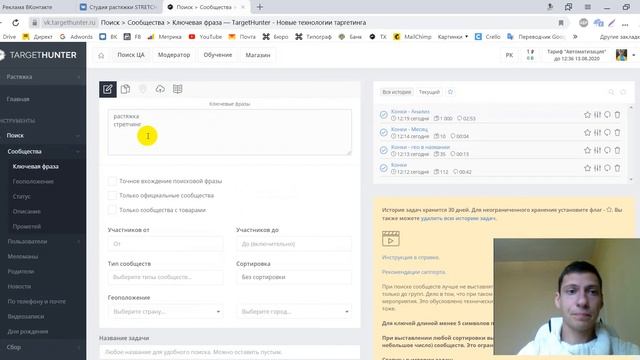Collapse the 'Сообщества' sidebar group

coord(43,151)
